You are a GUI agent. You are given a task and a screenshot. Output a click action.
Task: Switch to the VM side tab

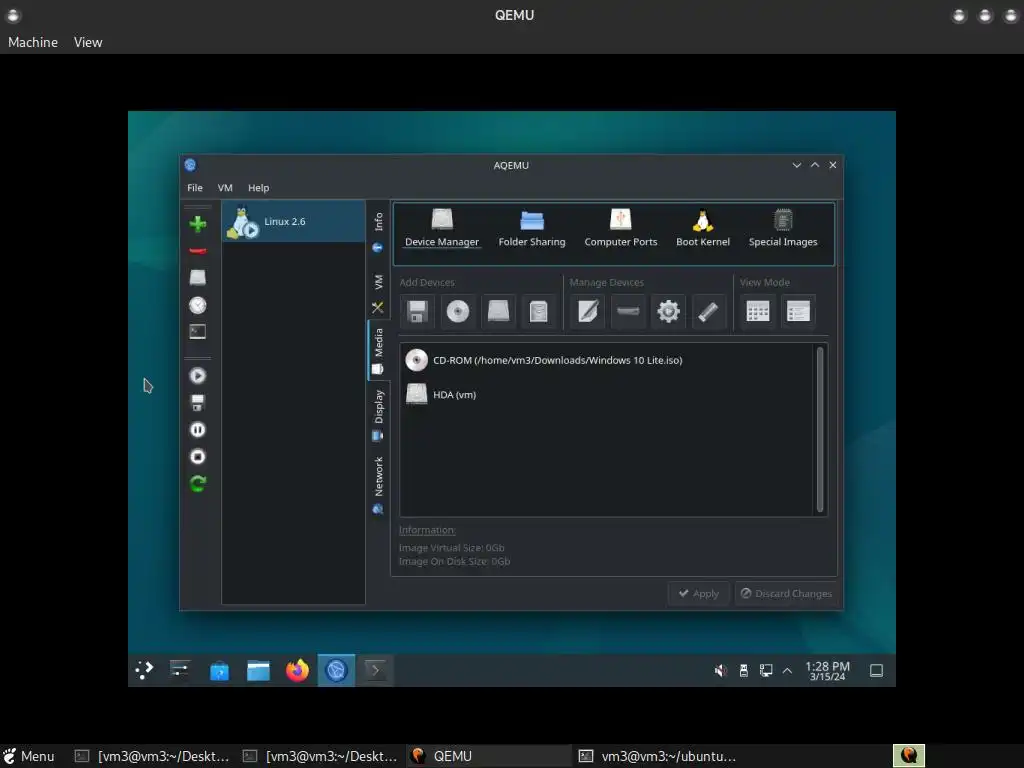click(x=378, y=293)
